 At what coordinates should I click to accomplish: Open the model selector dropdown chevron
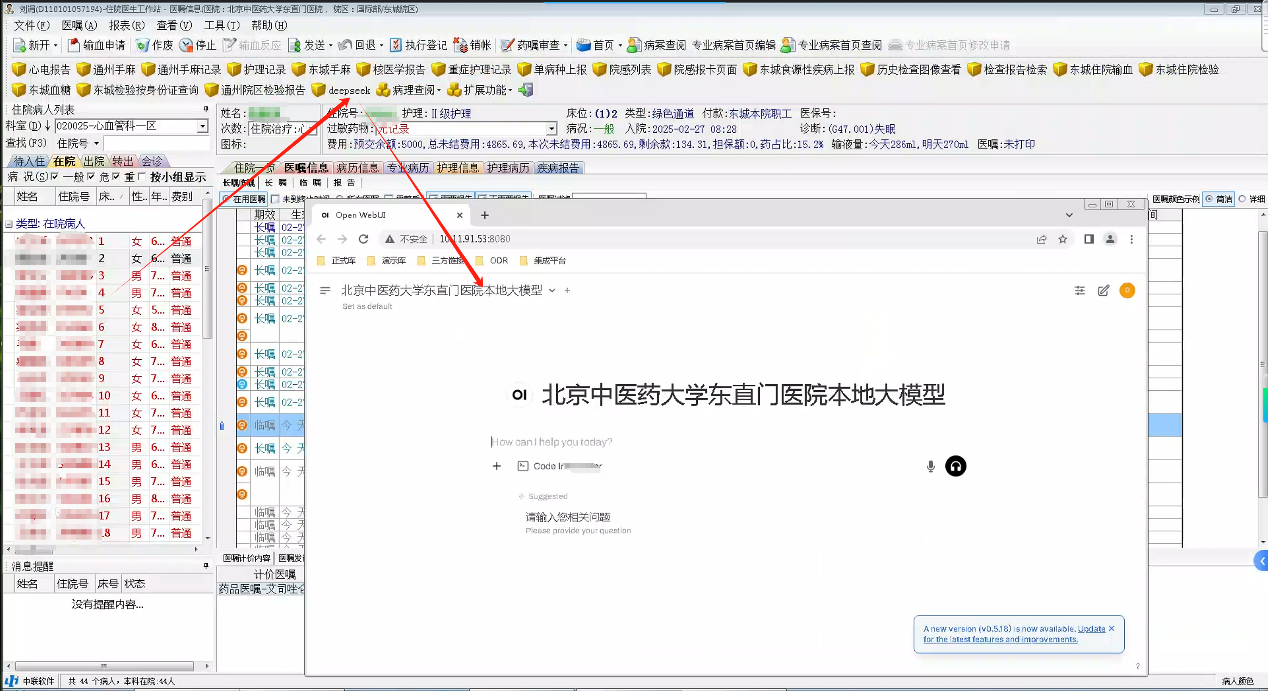point(552,290)
